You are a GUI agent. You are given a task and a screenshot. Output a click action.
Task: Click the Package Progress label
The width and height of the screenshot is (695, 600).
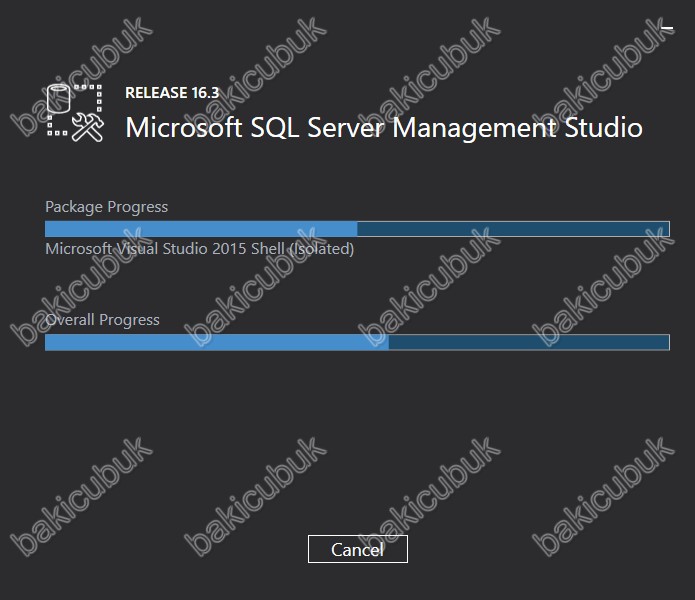107,207
